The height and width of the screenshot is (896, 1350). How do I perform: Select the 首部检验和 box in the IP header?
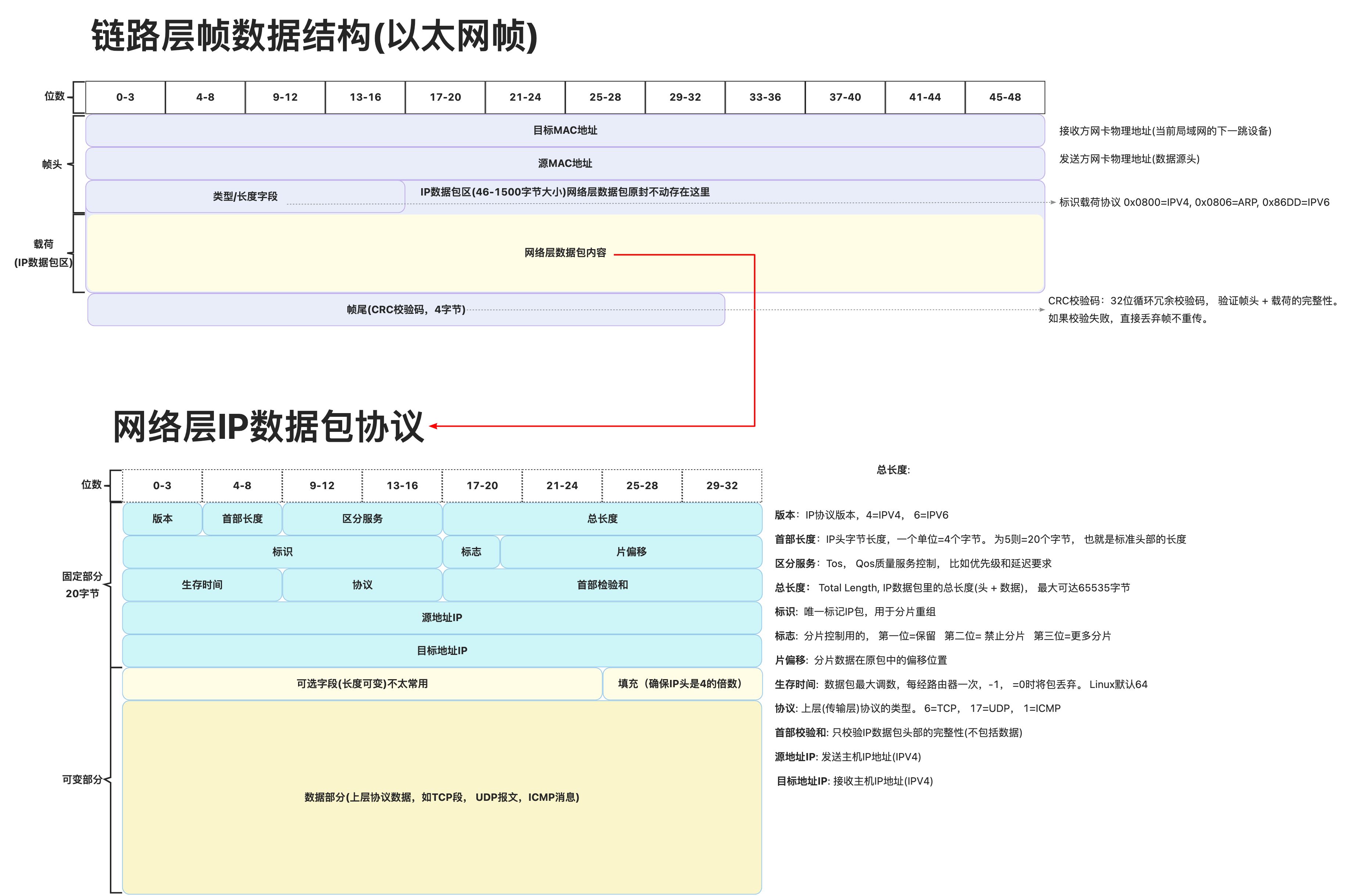click(x=602, y=585)
